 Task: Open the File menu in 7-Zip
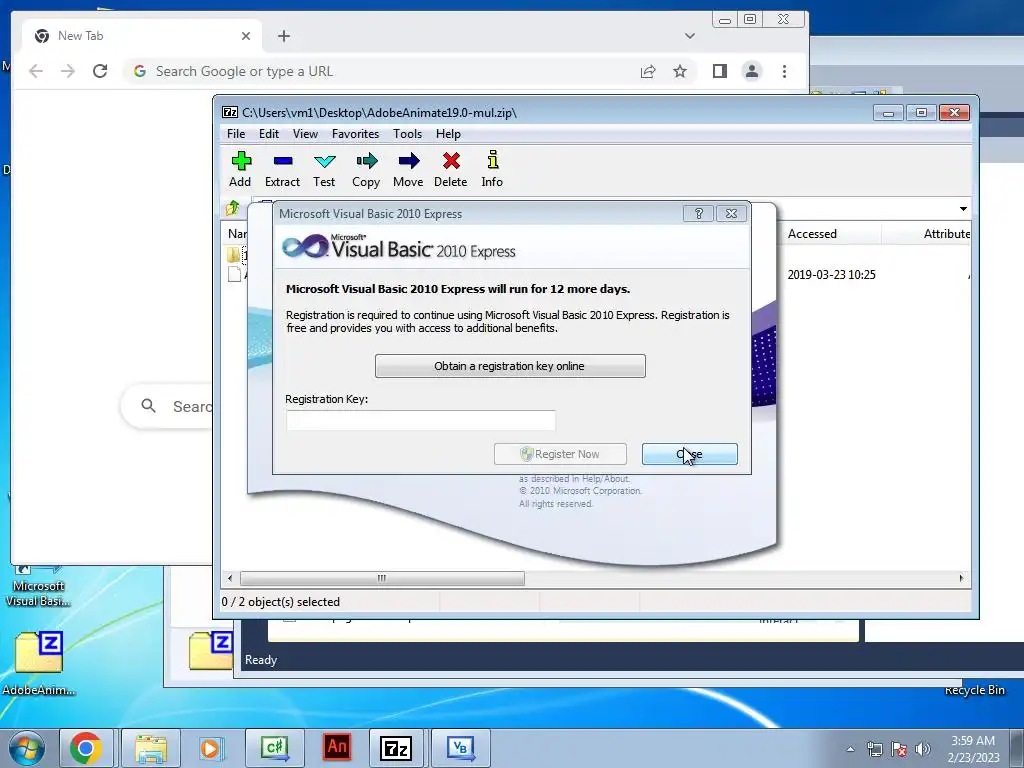pos(236,134)
